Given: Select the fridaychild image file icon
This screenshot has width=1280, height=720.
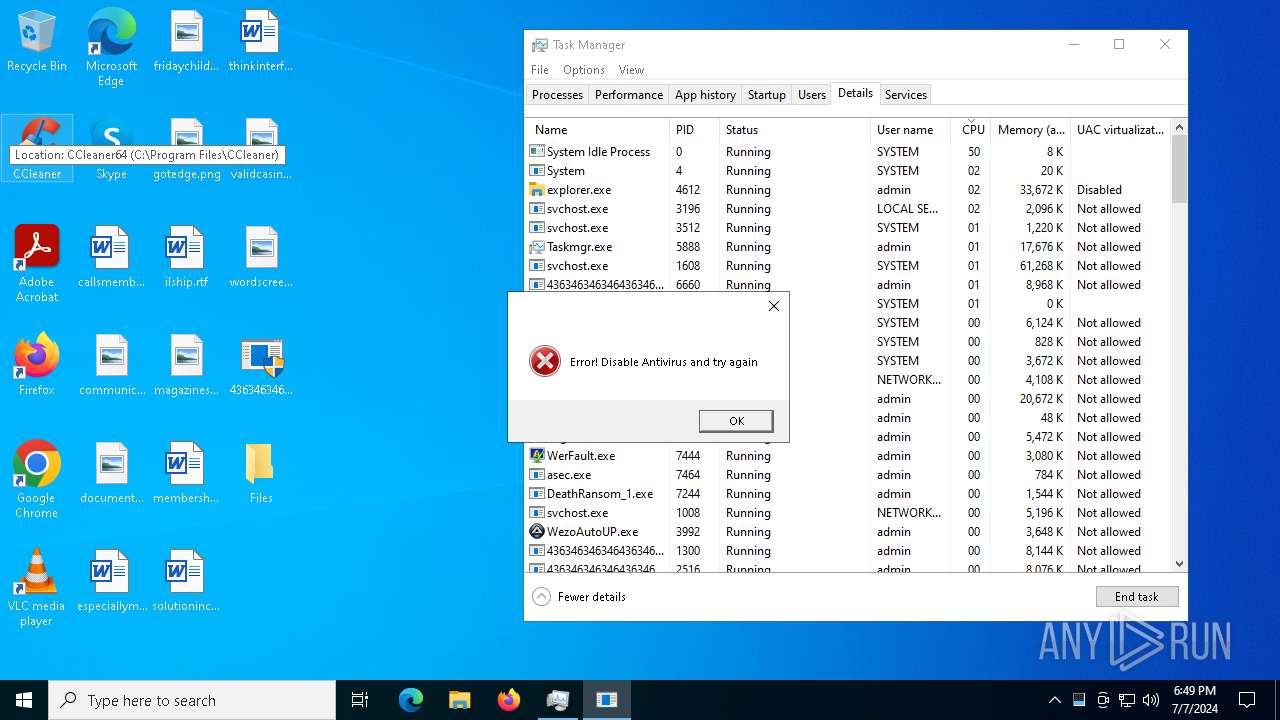Looking at the screenshot, I should click(187, 42).
